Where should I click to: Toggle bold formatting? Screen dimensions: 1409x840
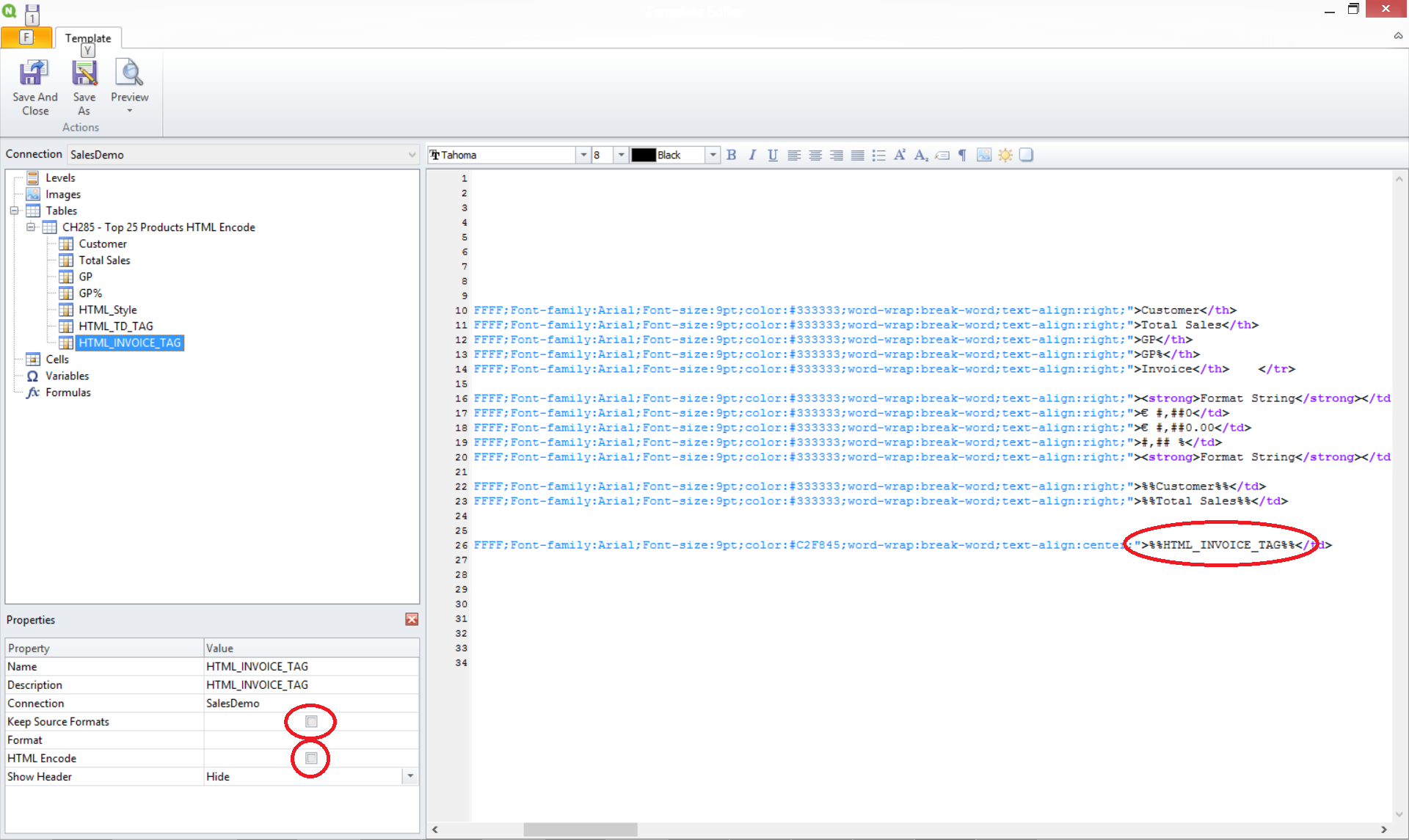(x=732, y=155)
